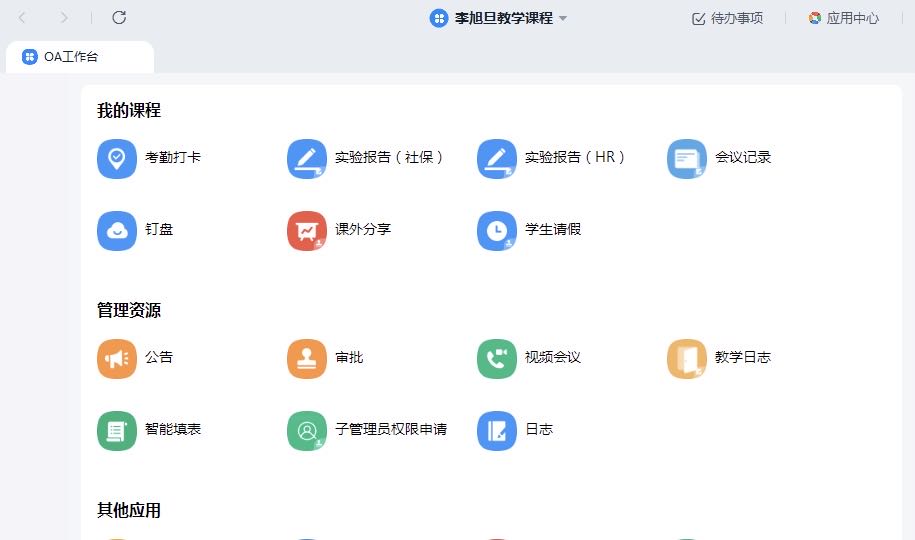The width and height of the screenshot is (915, 540).
Task: Launch the 智能填表 smart form icon
Action: point(117,431)
